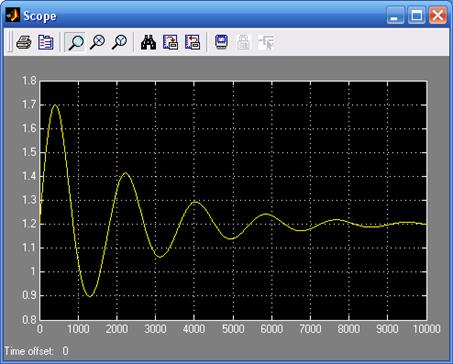Select the Zoom Y-axis tool

[119, 42]
